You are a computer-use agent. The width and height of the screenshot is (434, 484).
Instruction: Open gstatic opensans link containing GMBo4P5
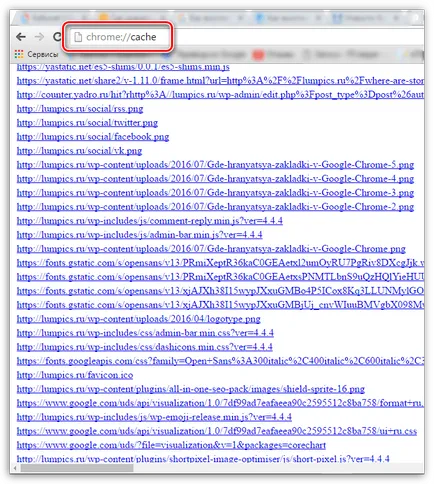pyautogui.click(x=220, y=291)
